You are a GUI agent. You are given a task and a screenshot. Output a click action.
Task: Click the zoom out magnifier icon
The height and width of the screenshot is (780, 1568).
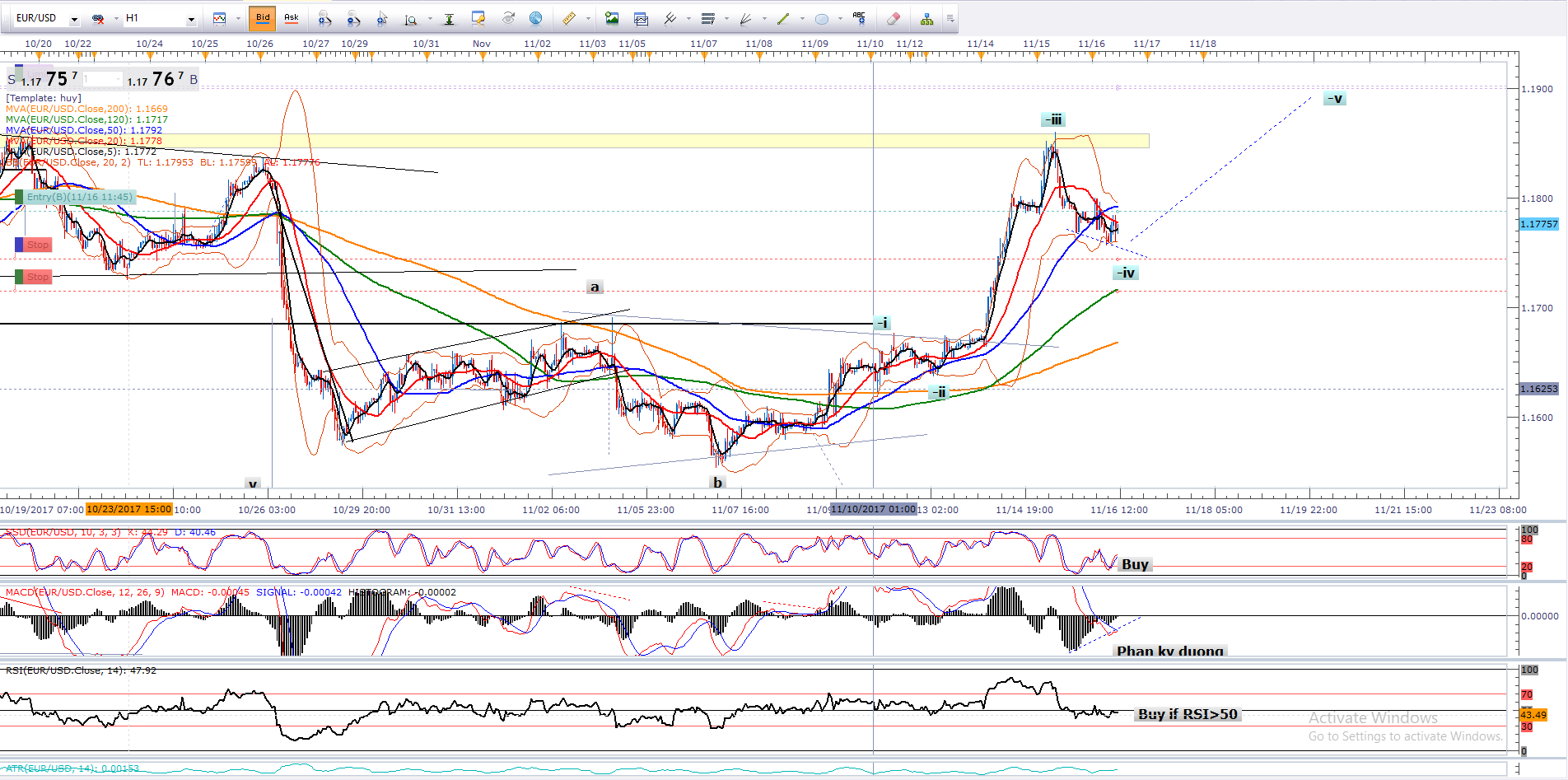coord(352,18)
